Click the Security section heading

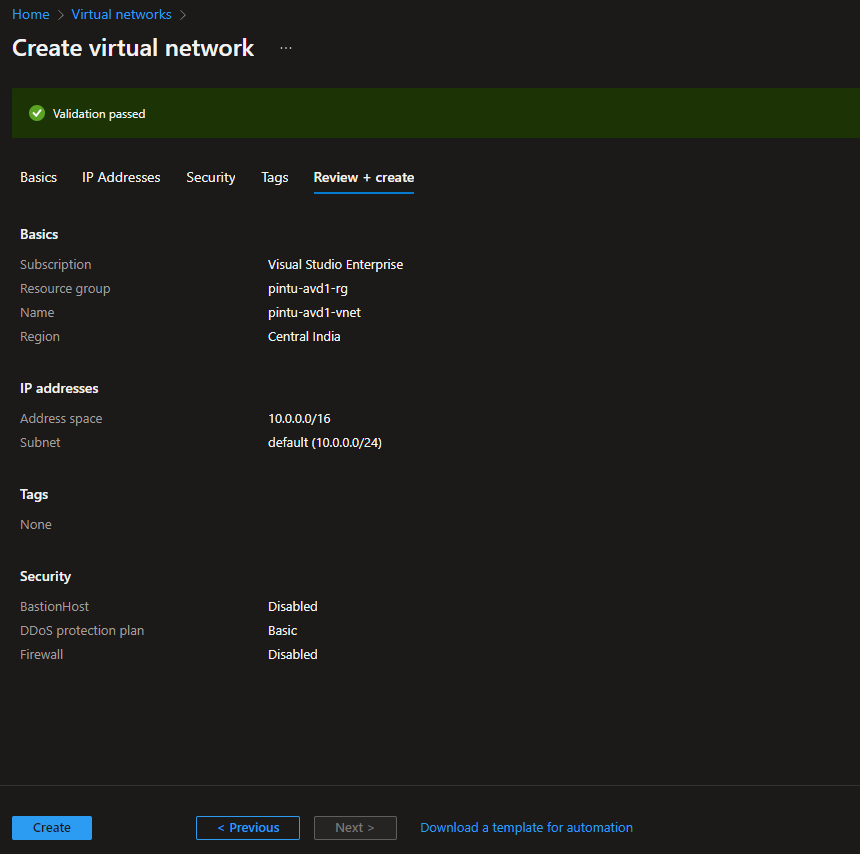[46, 576]
